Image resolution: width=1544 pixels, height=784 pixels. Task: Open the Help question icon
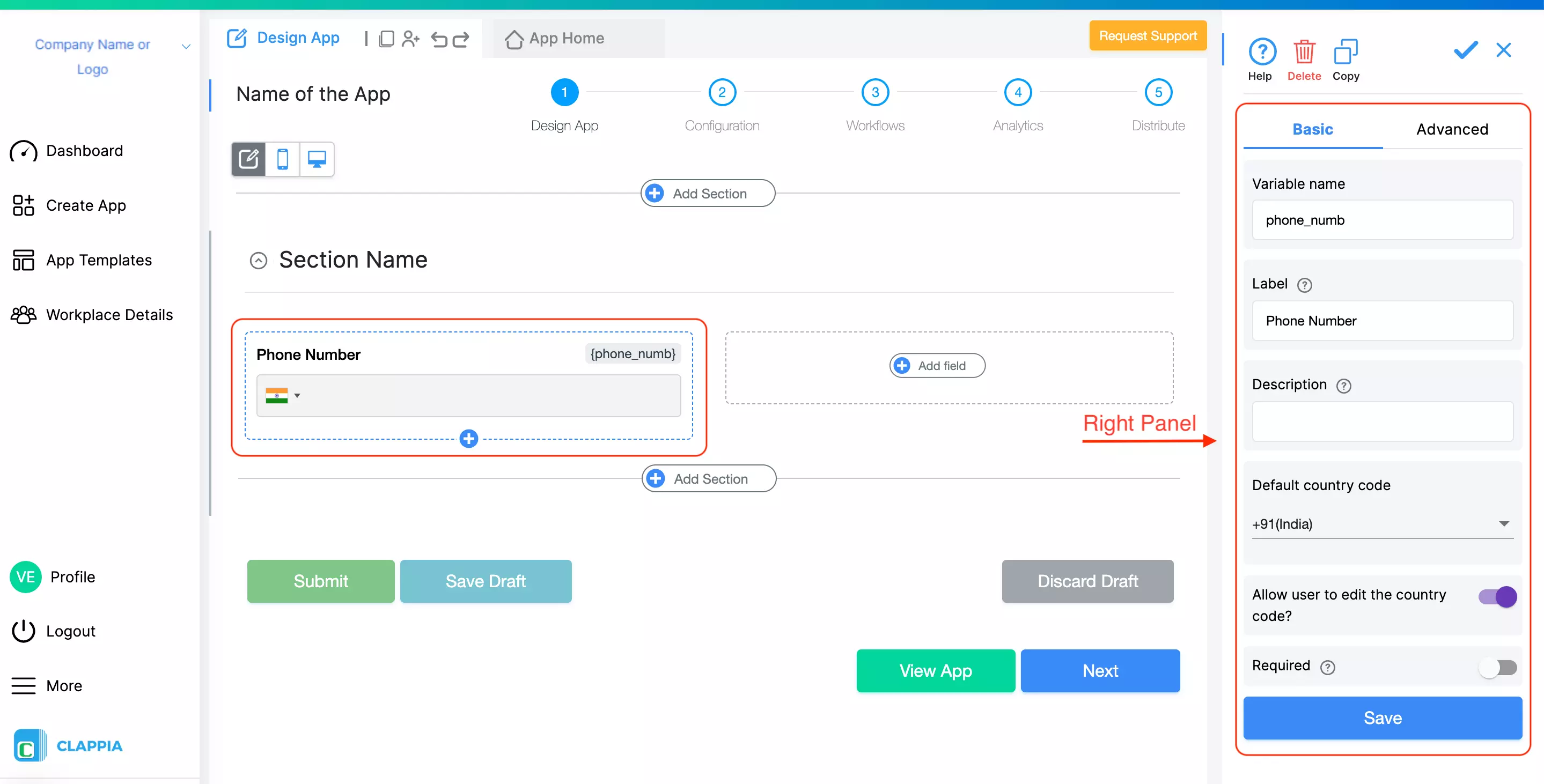click(1262, 53)
